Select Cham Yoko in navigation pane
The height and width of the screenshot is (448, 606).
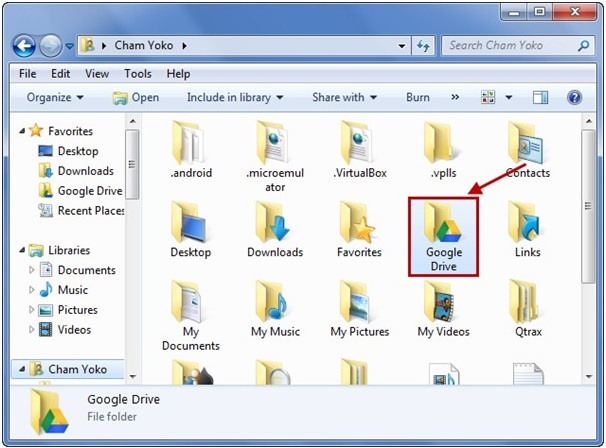[x=68, y=369]
